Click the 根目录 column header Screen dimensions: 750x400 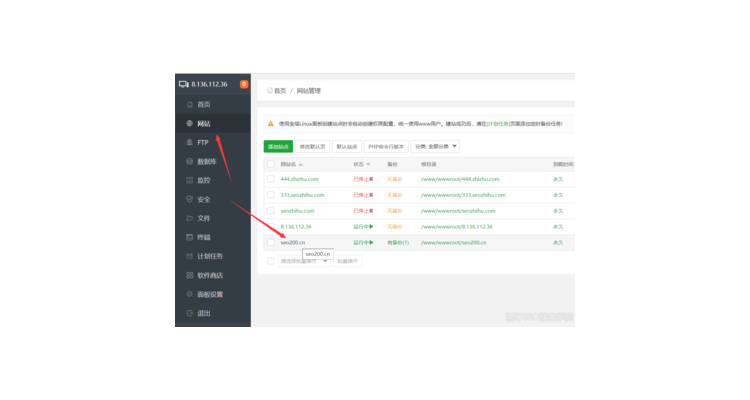pyautogui.click(x=429, y=164)
